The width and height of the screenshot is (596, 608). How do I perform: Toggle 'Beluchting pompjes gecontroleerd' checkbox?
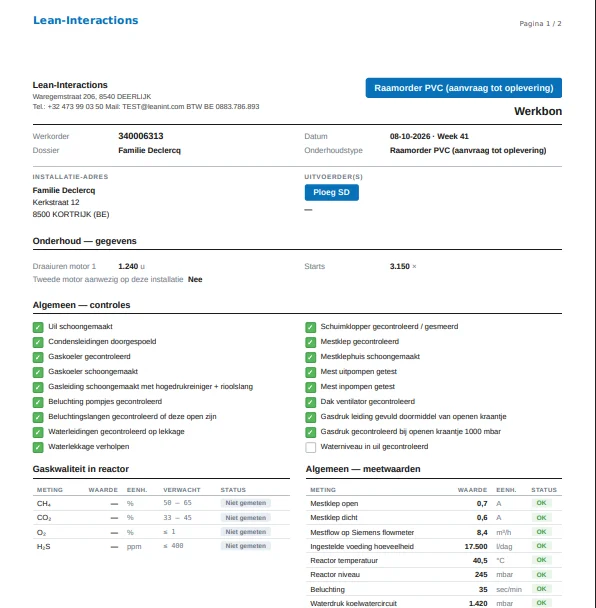point(38,402)
